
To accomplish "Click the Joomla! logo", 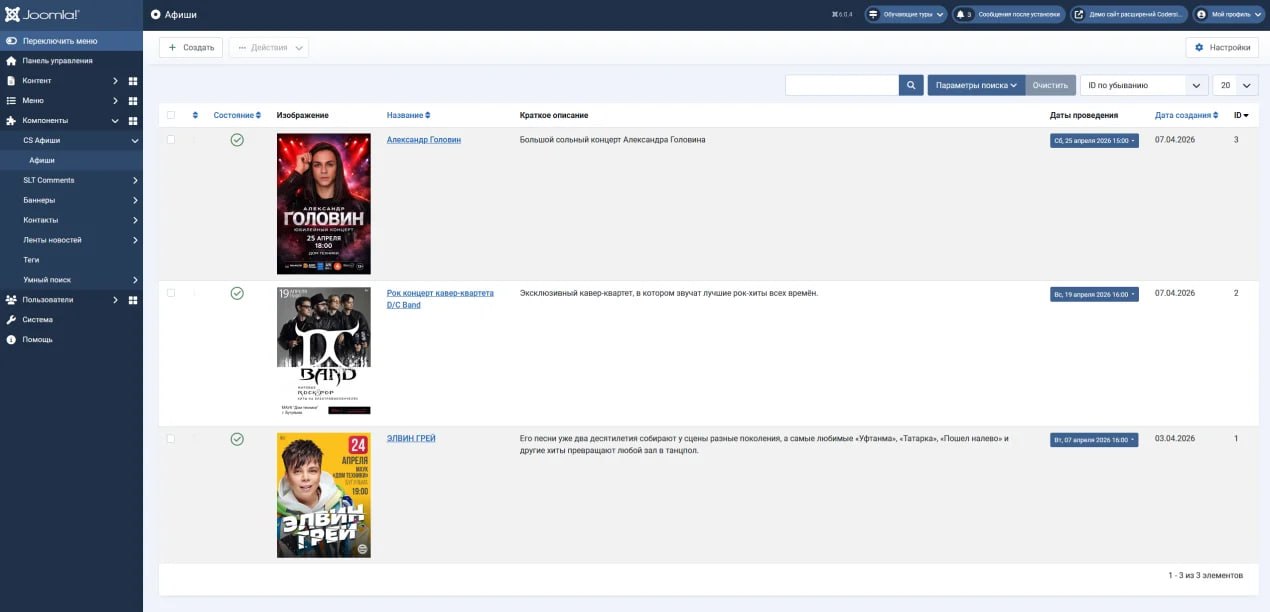I will click(x=40, y=14).
